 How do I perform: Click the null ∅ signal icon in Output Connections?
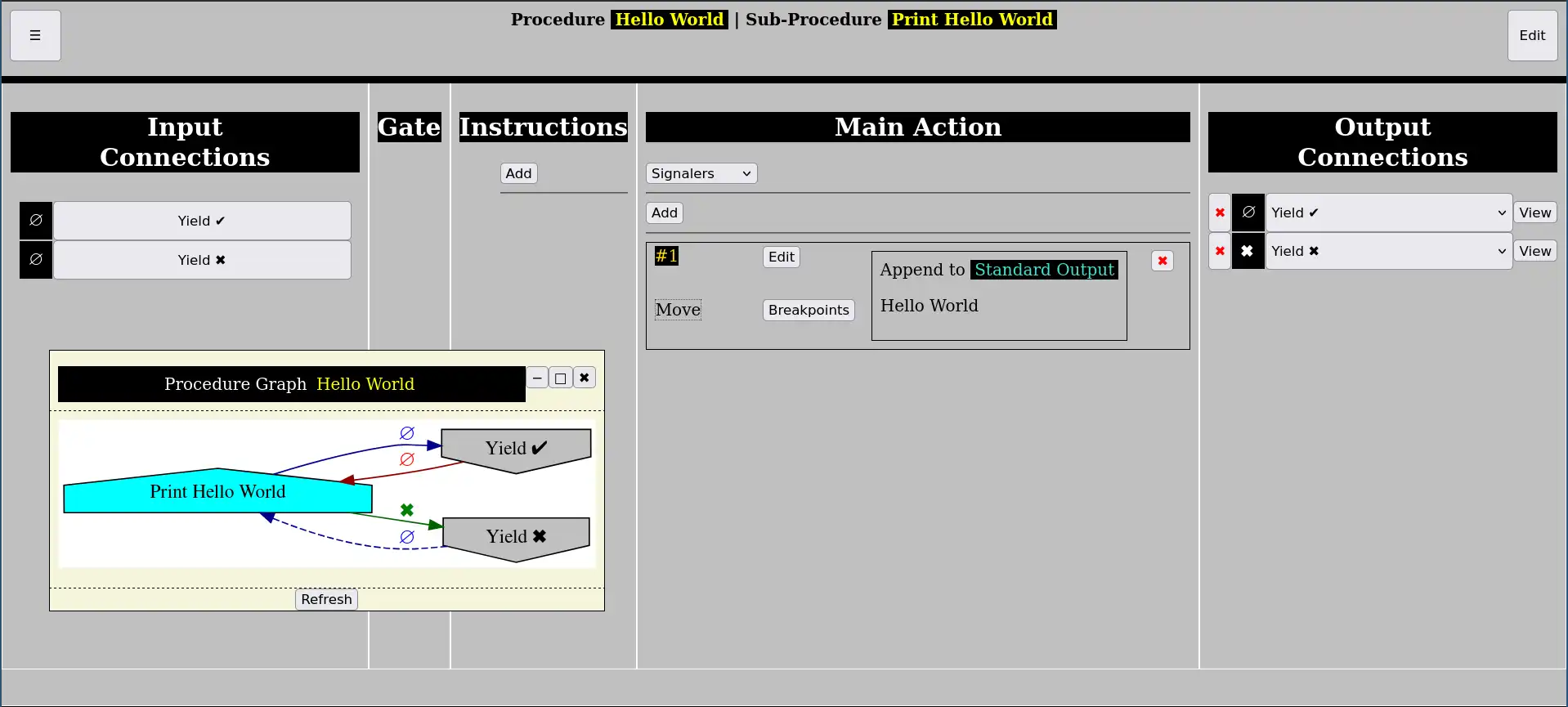point(1248,213)
